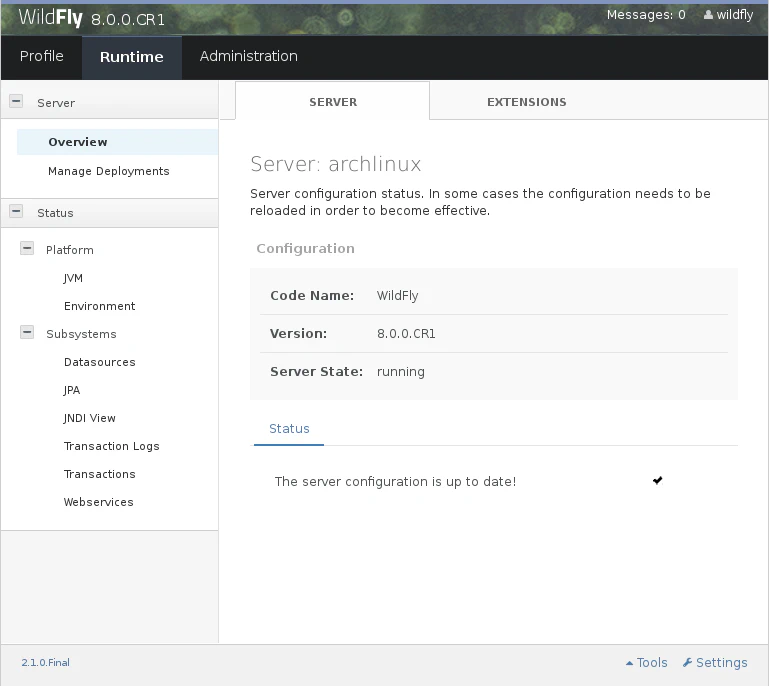This screenshot has height=686, width=769.
Task: Switch to the Extensions tab
Action: (x=526, y=102)
